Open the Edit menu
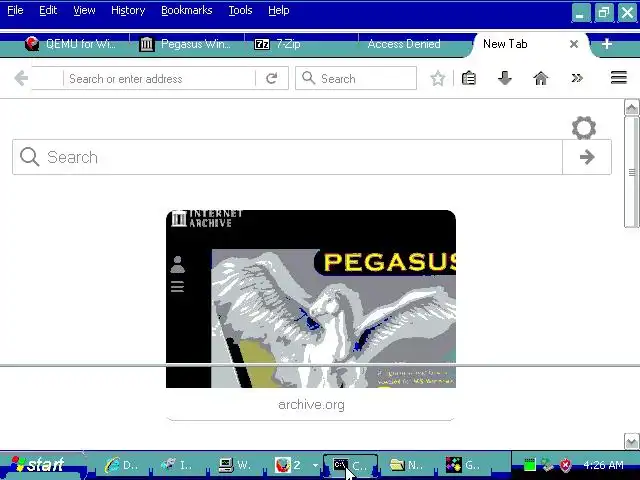The height and width of the screenshot is (480, 640). 48,11
